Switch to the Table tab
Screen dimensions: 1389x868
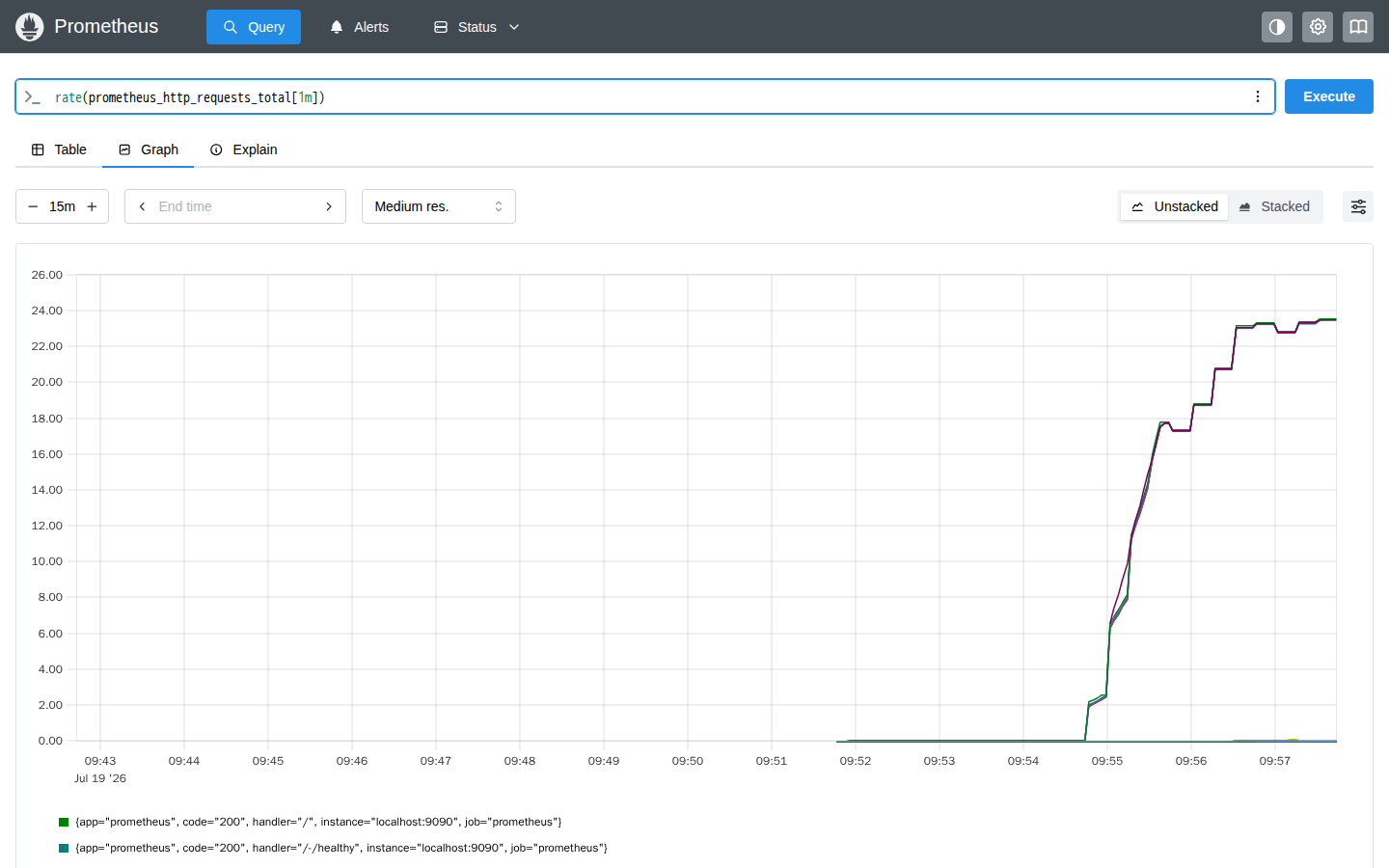59,149
